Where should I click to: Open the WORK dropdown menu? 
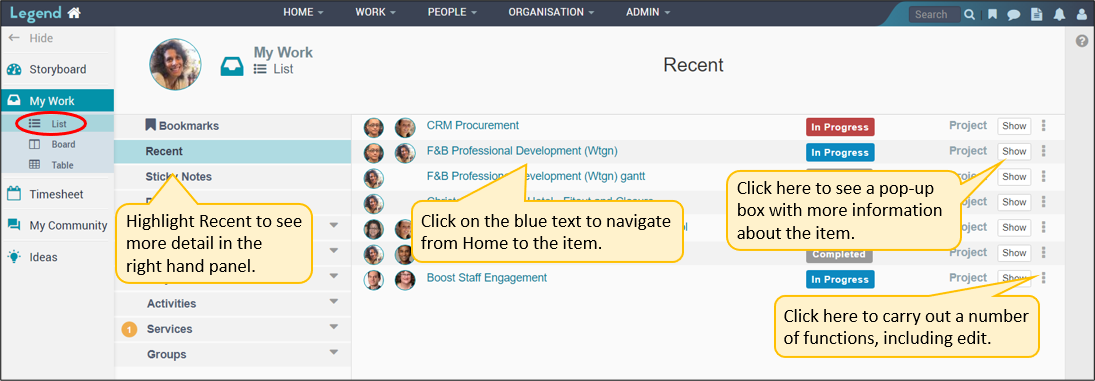click(376, 13)
